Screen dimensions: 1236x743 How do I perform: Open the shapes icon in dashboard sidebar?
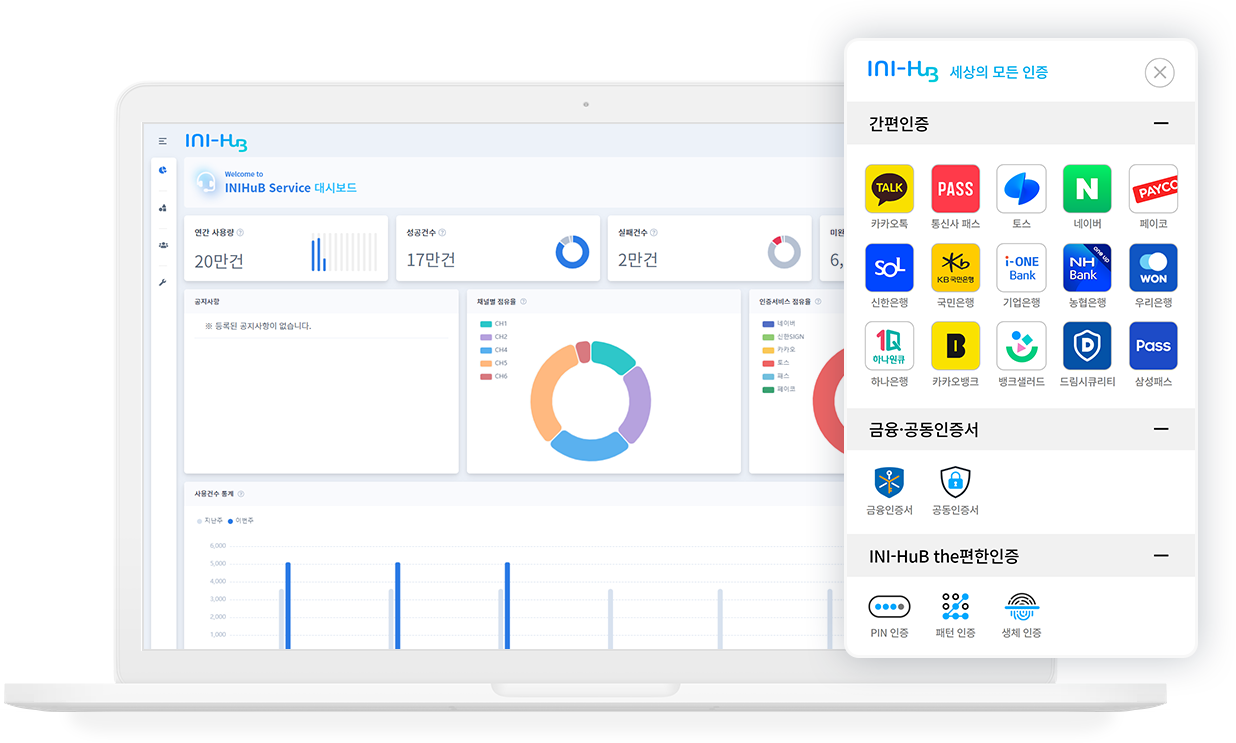pos(162,208)
